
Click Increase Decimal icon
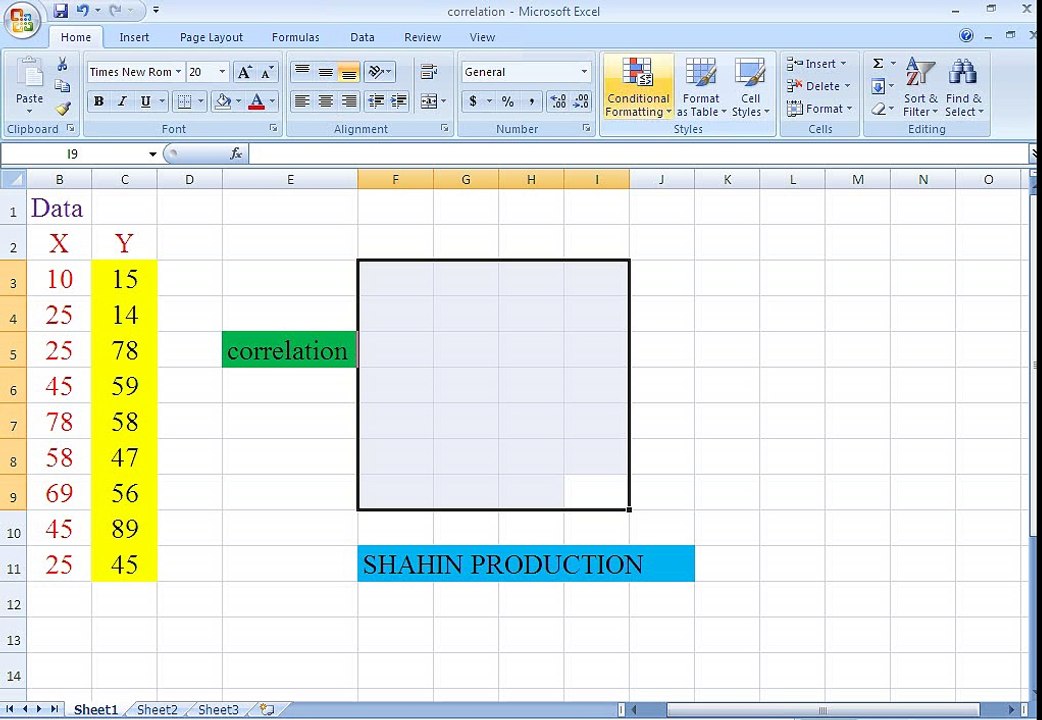pos(558,102)
